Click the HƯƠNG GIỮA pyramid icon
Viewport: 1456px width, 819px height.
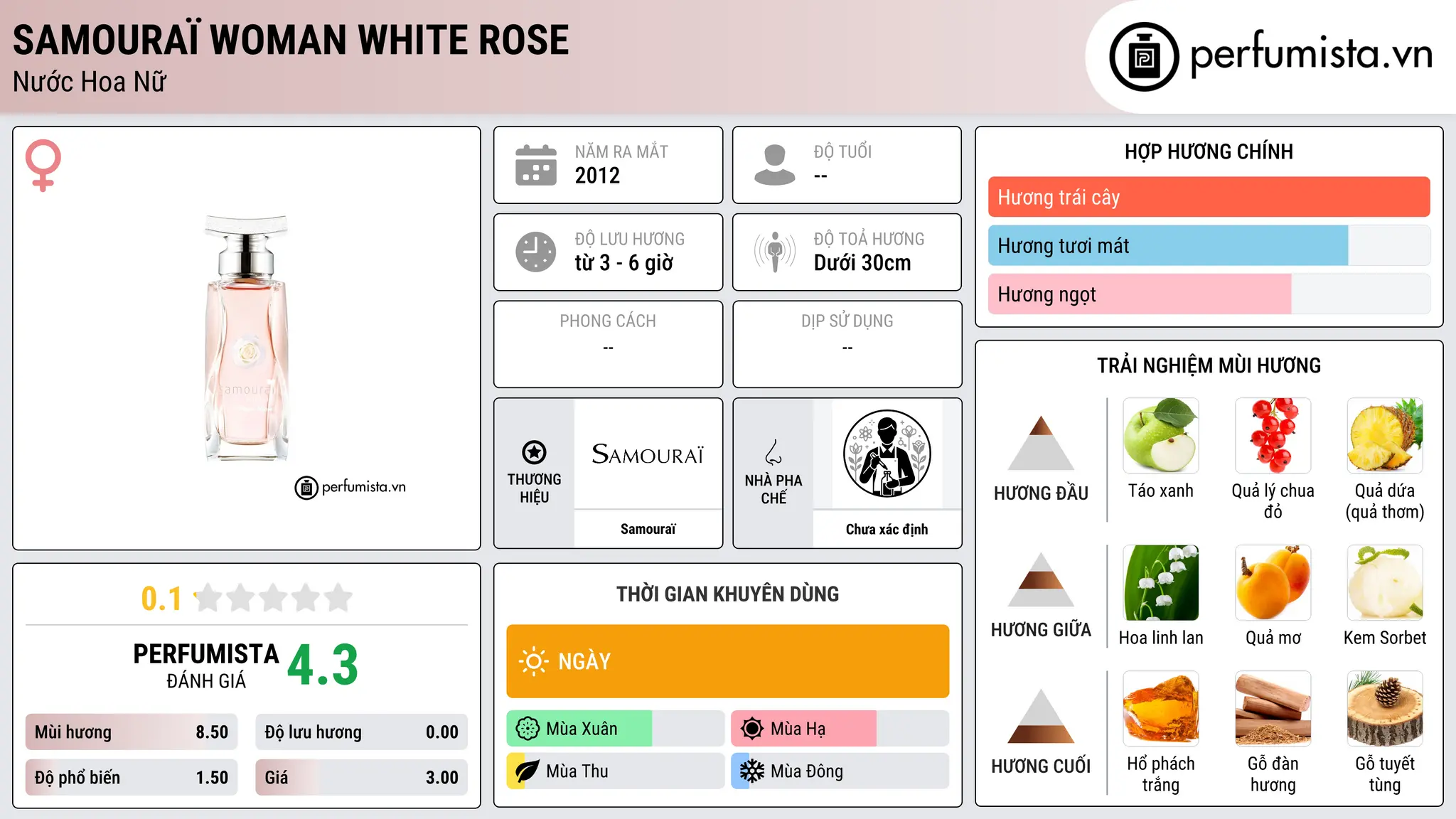pos(1041,579)
